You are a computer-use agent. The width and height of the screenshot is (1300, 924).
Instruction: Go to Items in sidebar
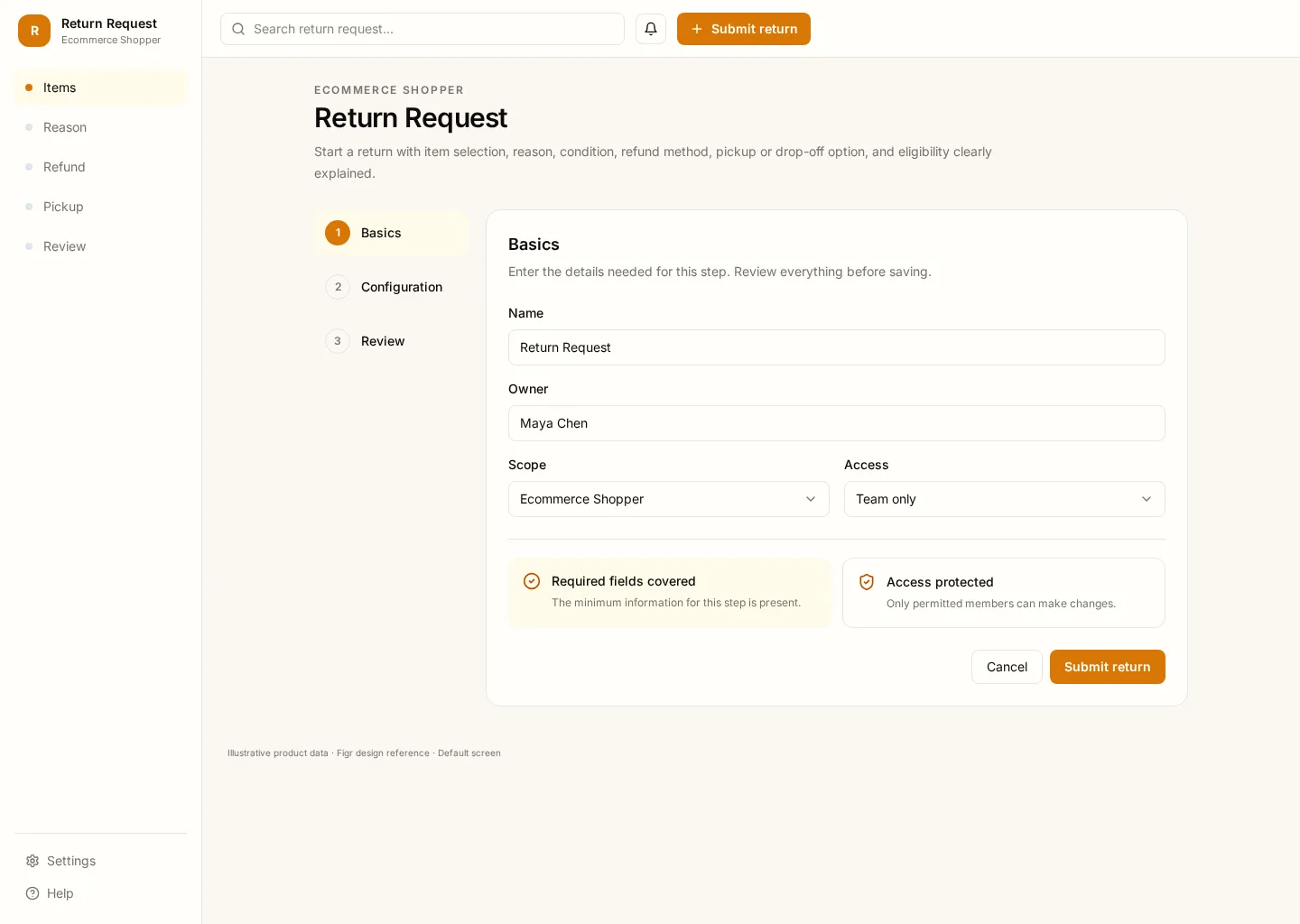point(101,88)
